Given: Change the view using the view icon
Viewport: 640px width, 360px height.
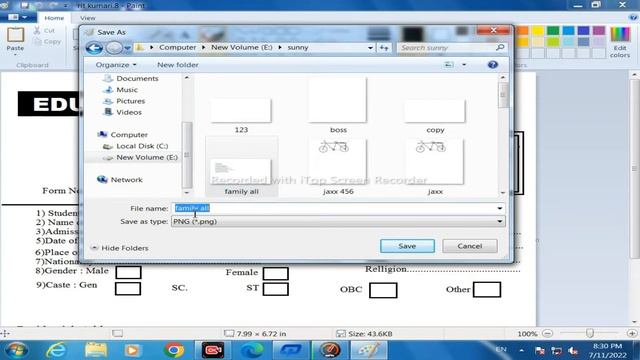Looking at the screenshot, I should point(449,64).
